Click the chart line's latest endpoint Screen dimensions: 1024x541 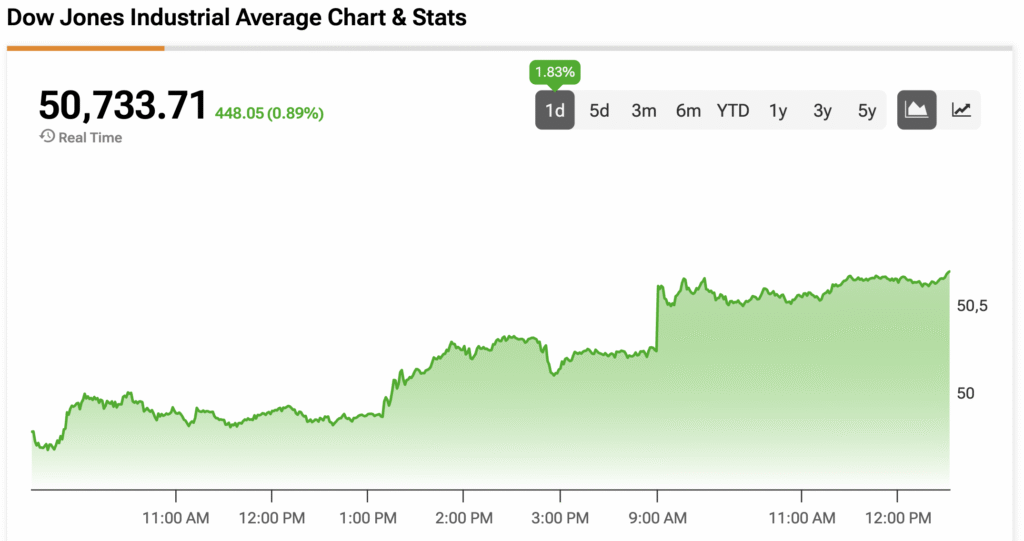(949, 272)
